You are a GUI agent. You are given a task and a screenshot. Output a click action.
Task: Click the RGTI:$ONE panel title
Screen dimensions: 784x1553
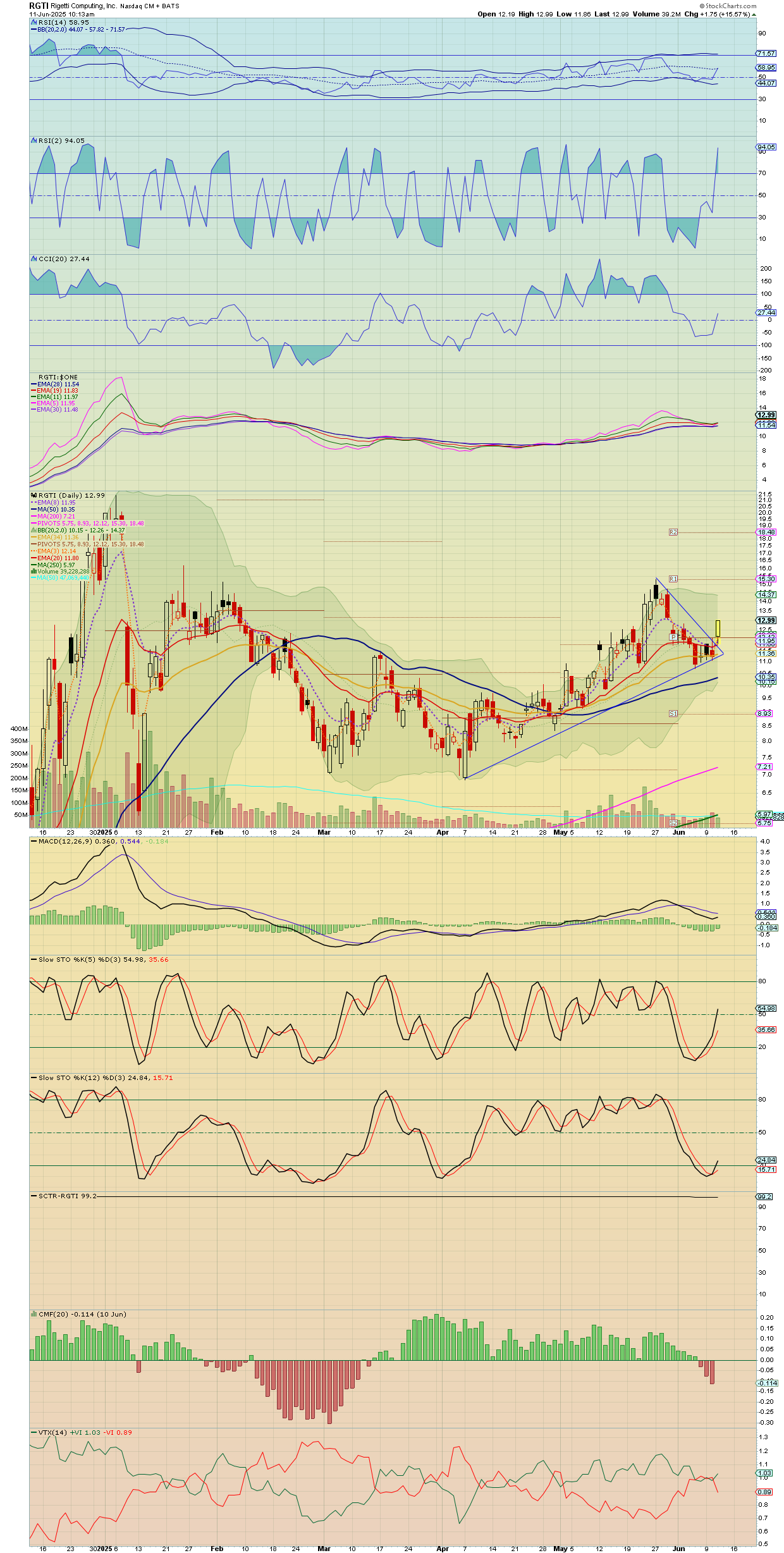point(58,378)
